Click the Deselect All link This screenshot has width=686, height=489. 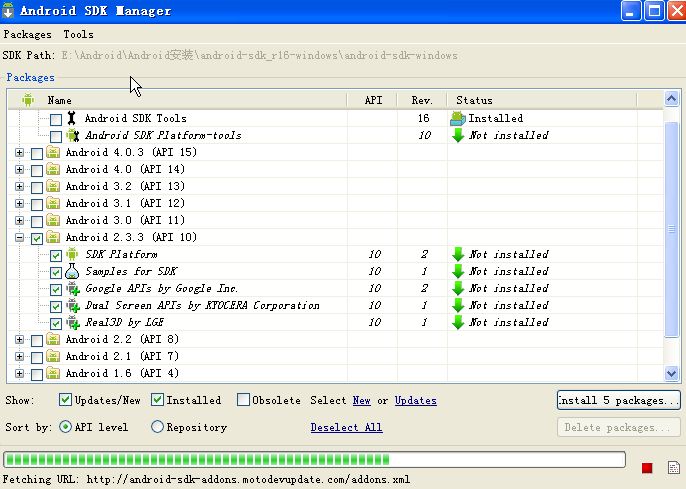[x=346, y=427]
